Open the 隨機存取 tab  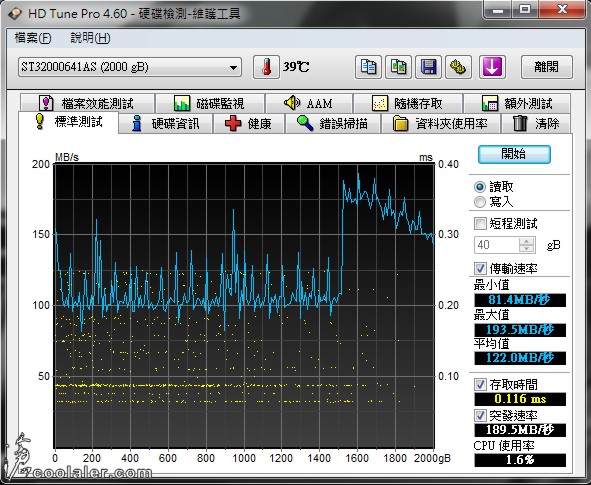[x=407, y=103]
